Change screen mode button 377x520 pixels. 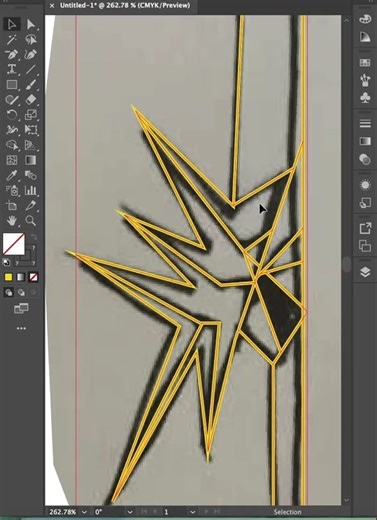pos(21,309)
